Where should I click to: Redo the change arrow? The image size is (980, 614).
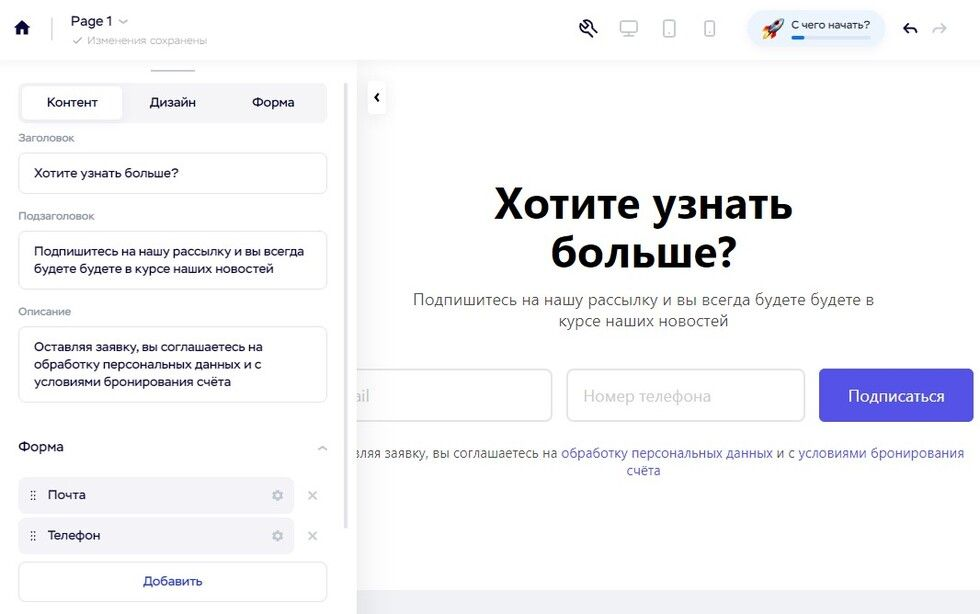(x=939, y=29)
